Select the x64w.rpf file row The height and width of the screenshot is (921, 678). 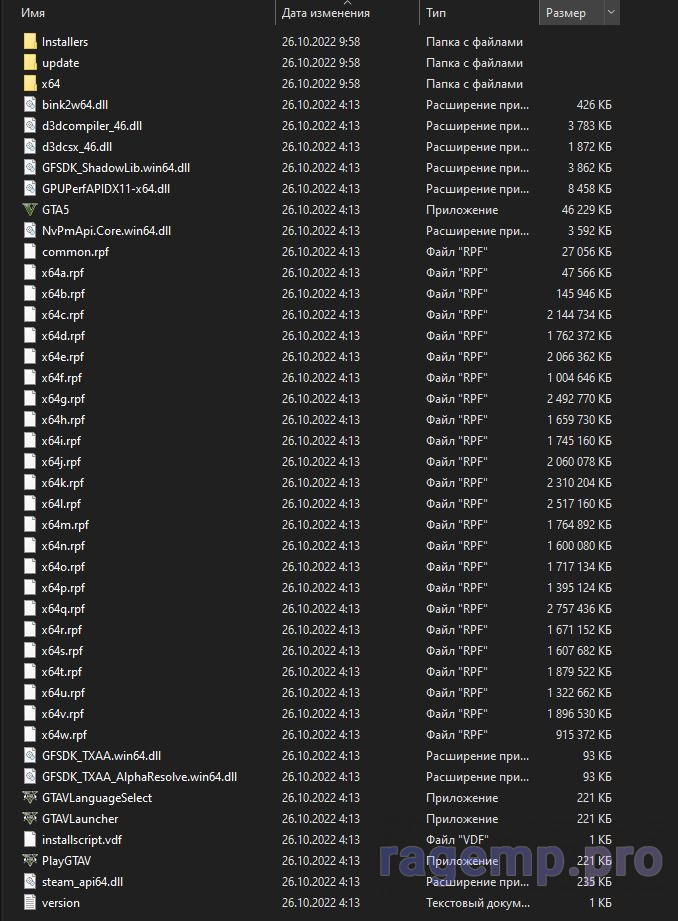point(317,734)
